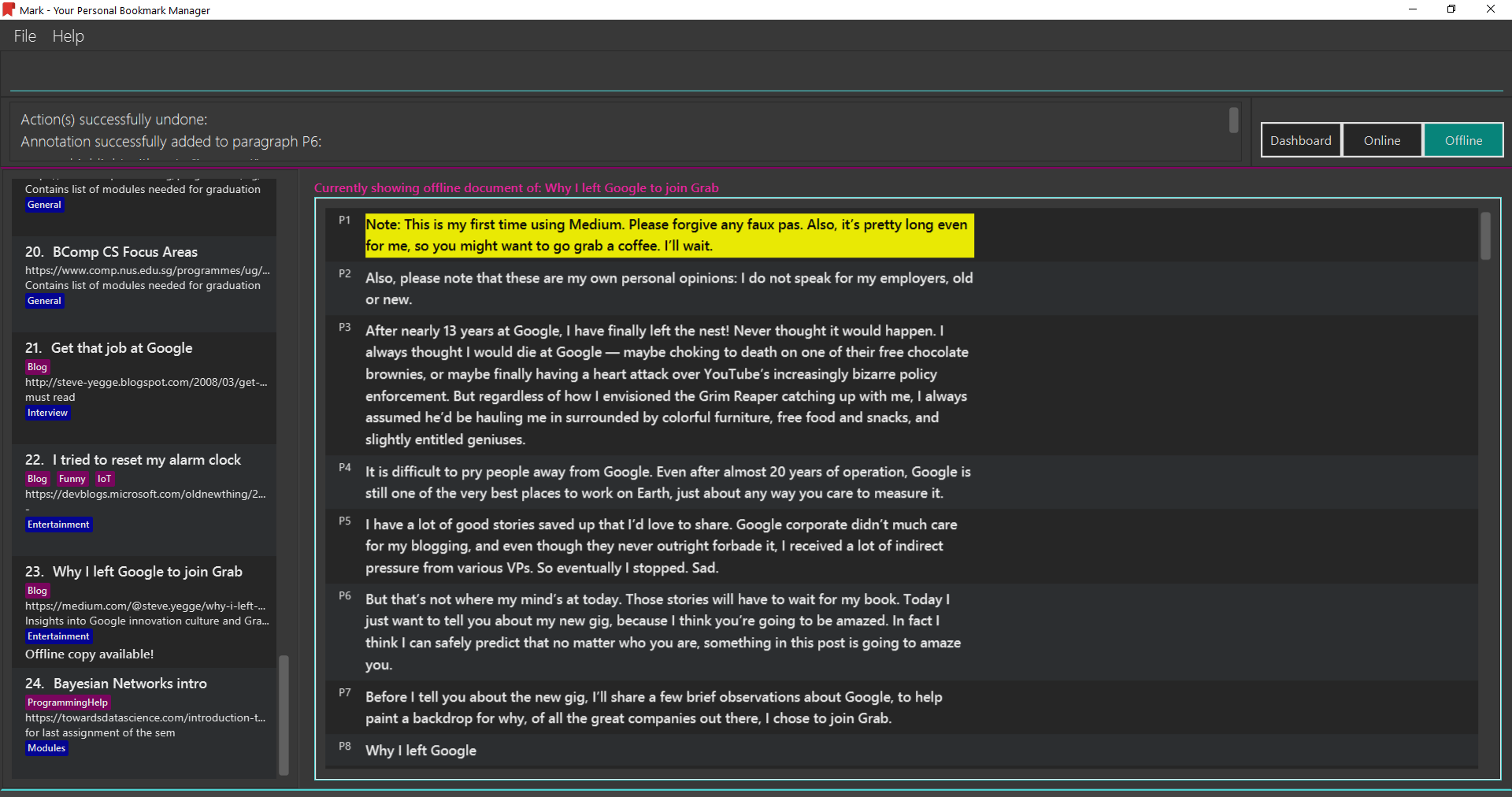Click 'Action(s) successfully undone' result message
The image size is (1512, 797).
[x=114, y=120]
